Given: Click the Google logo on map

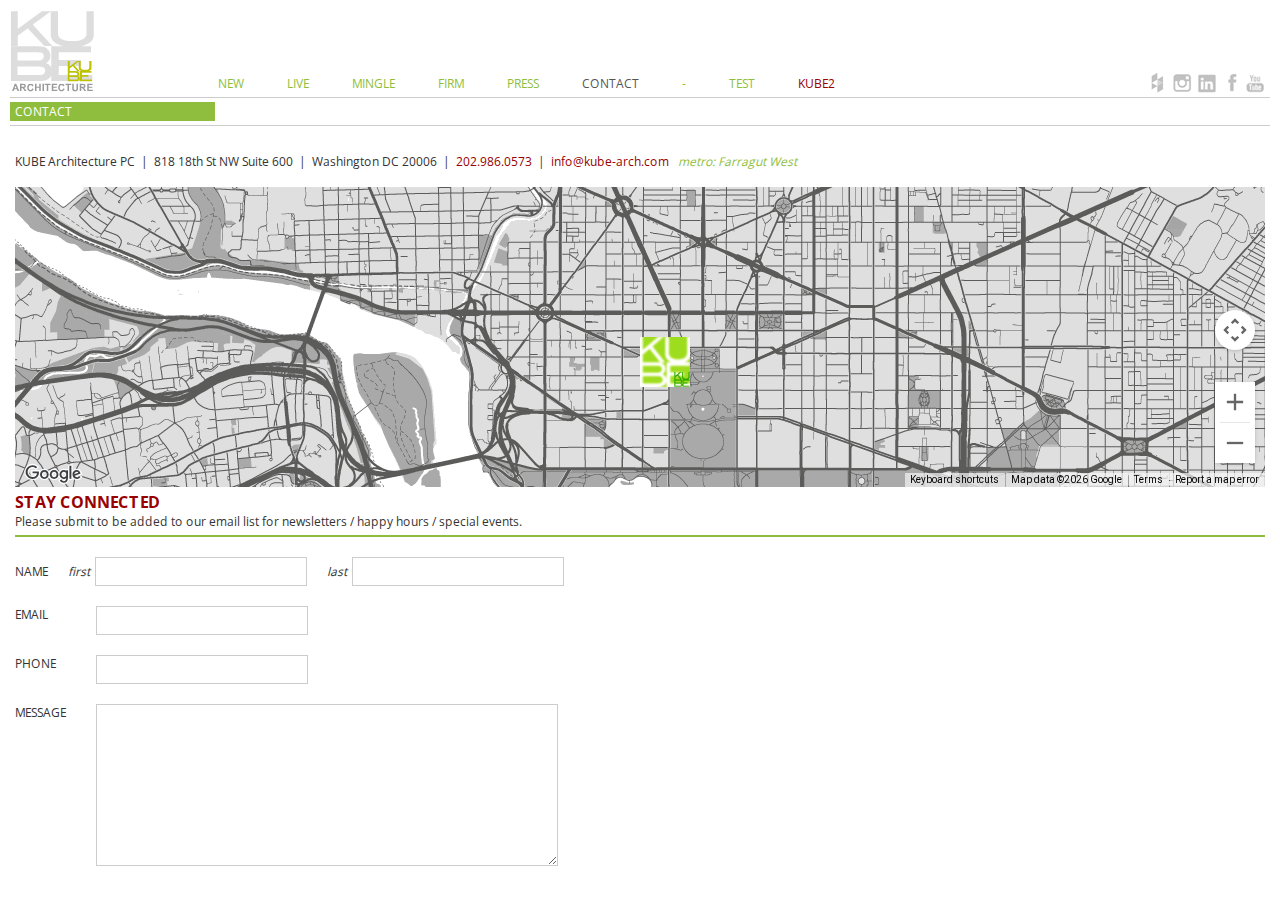Looking at the screenshot, I should 53,474.
